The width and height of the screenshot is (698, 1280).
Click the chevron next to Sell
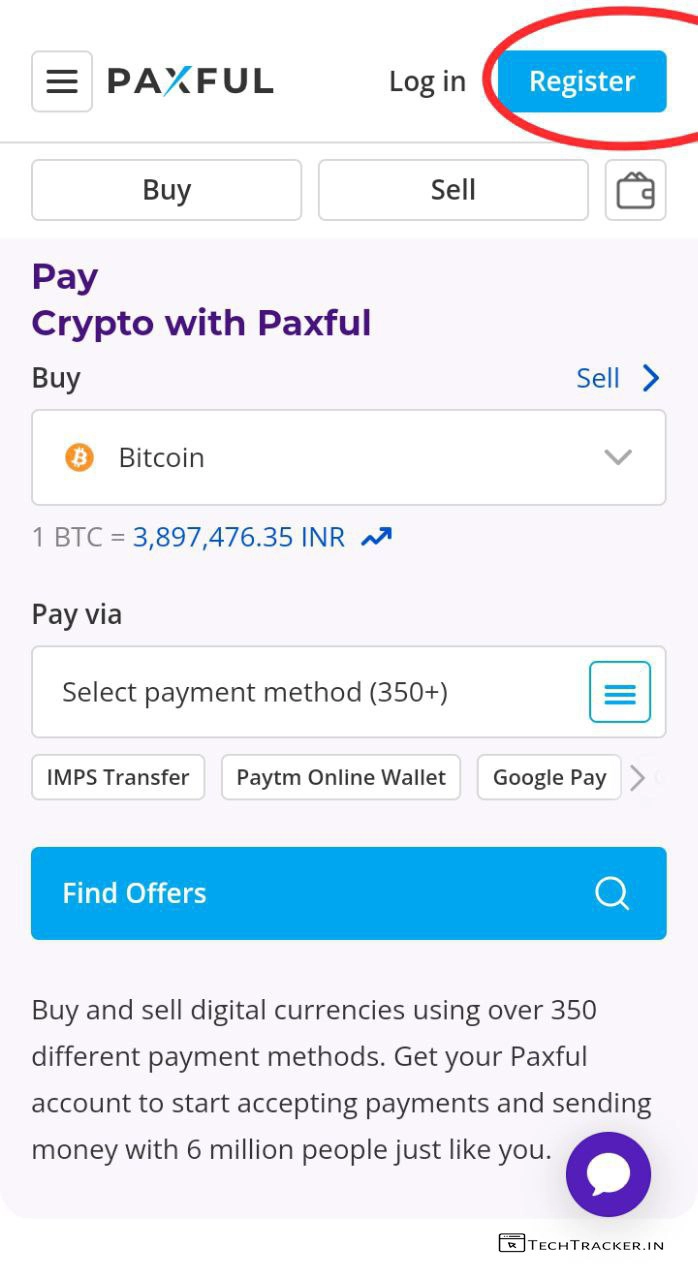651,378
